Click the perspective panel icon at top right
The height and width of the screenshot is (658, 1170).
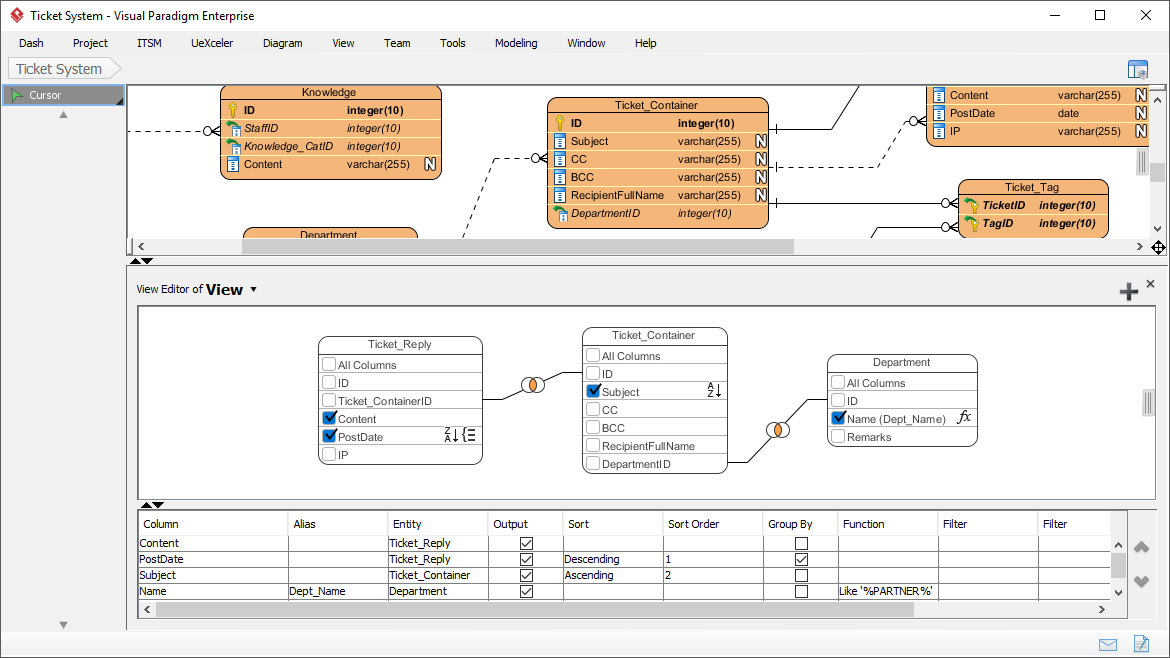click(x=1137, y=70)
